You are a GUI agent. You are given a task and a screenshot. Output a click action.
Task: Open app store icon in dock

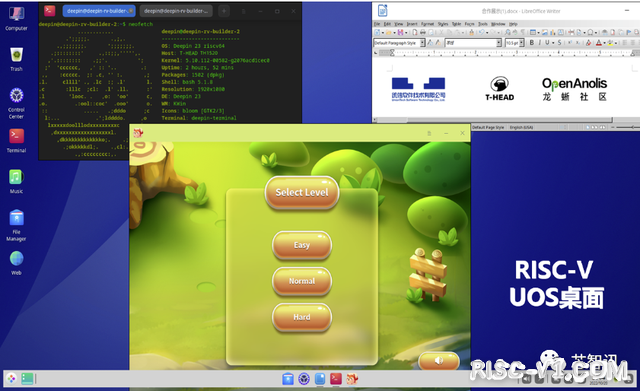tap(288, 379)
